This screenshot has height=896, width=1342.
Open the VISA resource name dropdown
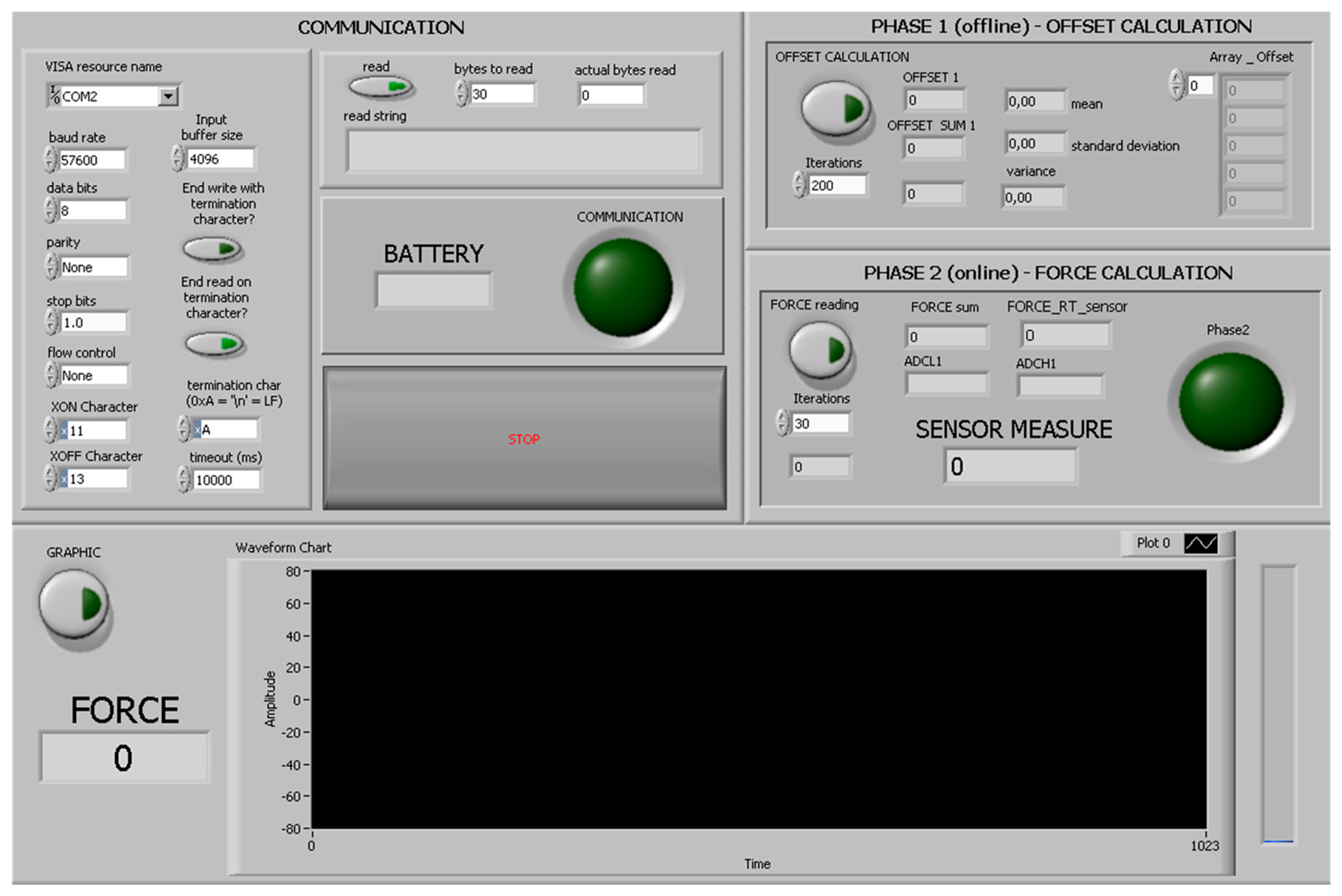pyautogui.click(x=168, y=96)
